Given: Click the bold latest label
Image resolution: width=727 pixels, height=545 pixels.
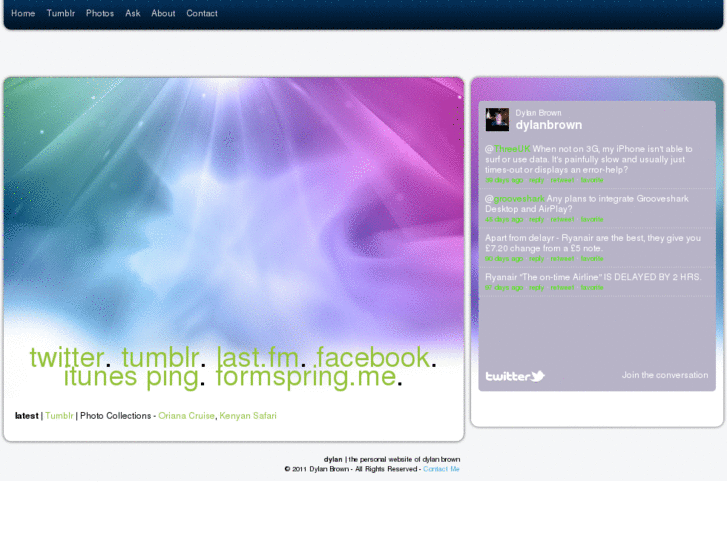Looking at the screenshot, I should pos(26,416).
